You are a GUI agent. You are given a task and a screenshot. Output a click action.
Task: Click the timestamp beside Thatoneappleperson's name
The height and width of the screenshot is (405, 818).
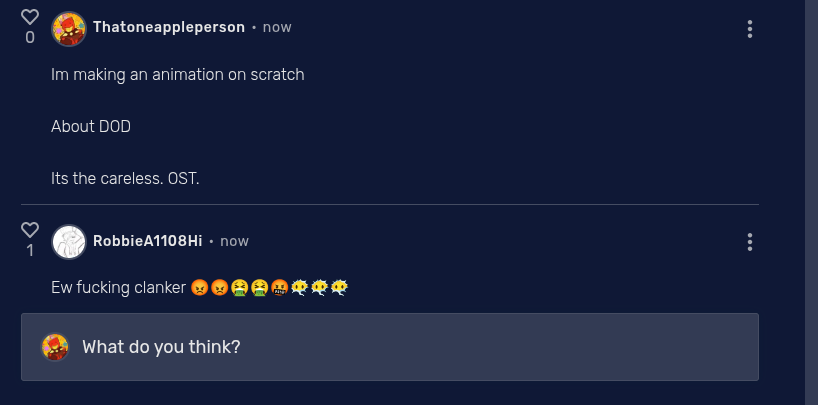pyautogui.click(x=277, y=27)
